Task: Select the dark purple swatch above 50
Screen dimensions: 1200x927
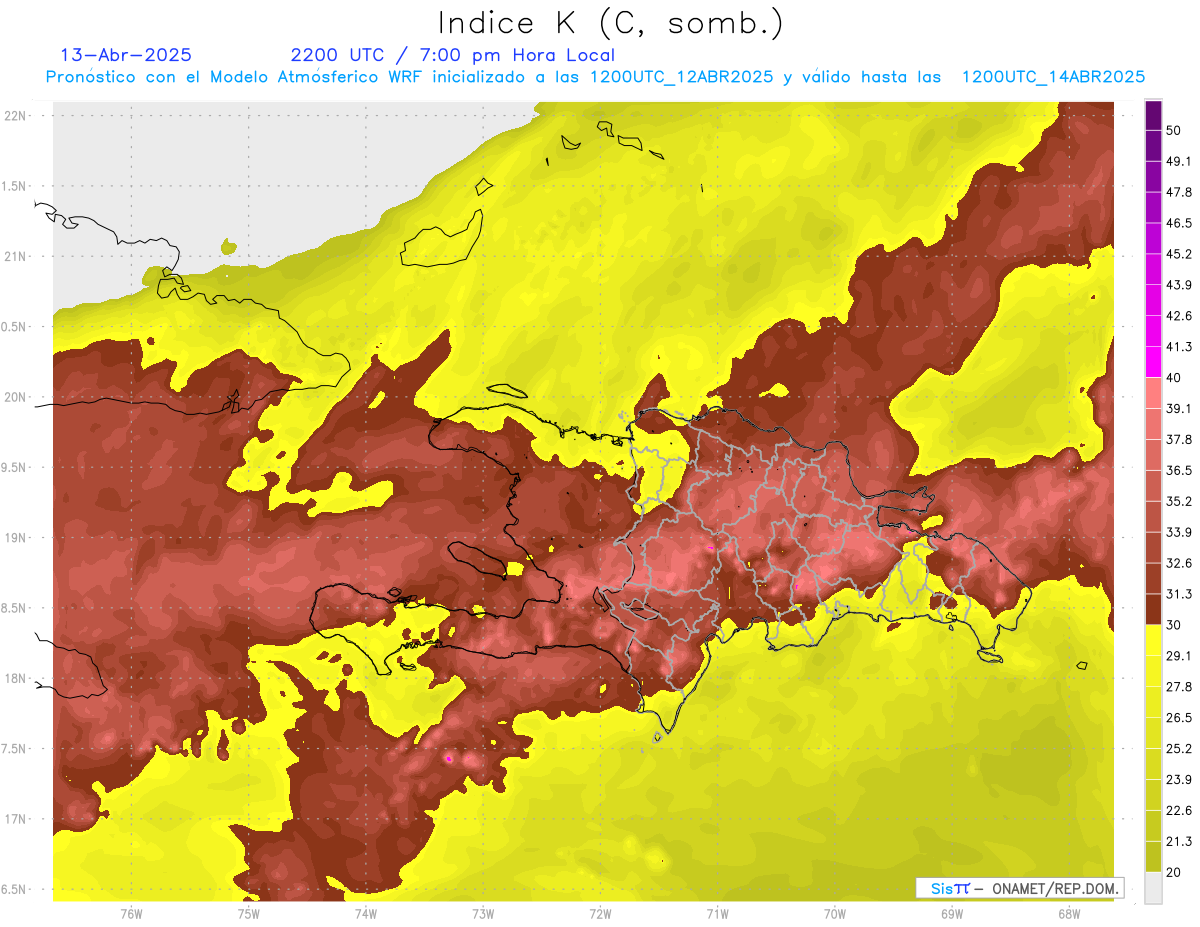Action: pyautogui.click(x=1153, y=117)
